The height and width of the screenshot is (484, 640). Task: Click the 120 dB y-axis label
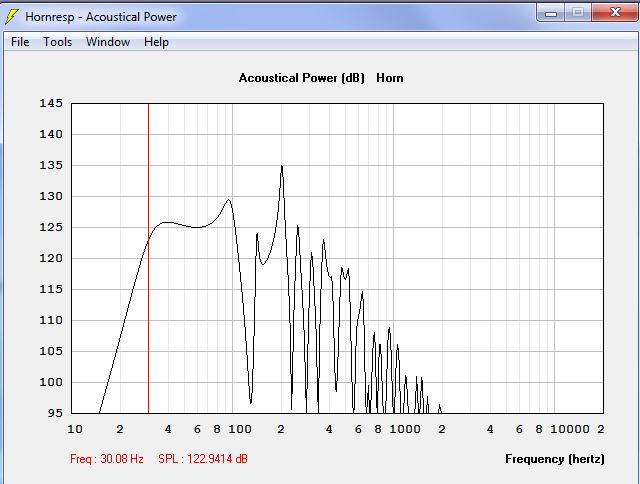51,258
